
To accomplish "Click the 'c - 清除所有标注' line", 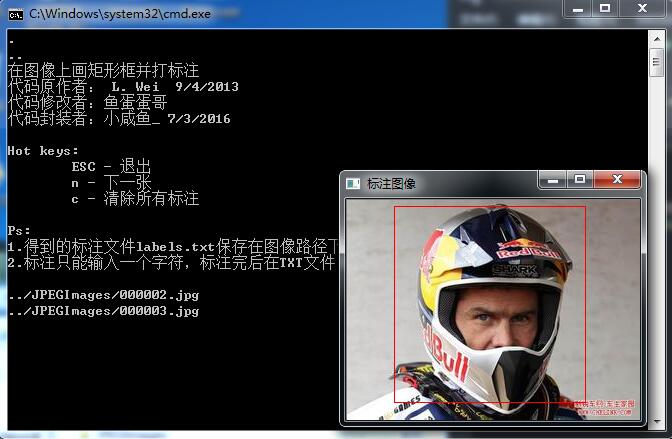I will tap(135, 199).
